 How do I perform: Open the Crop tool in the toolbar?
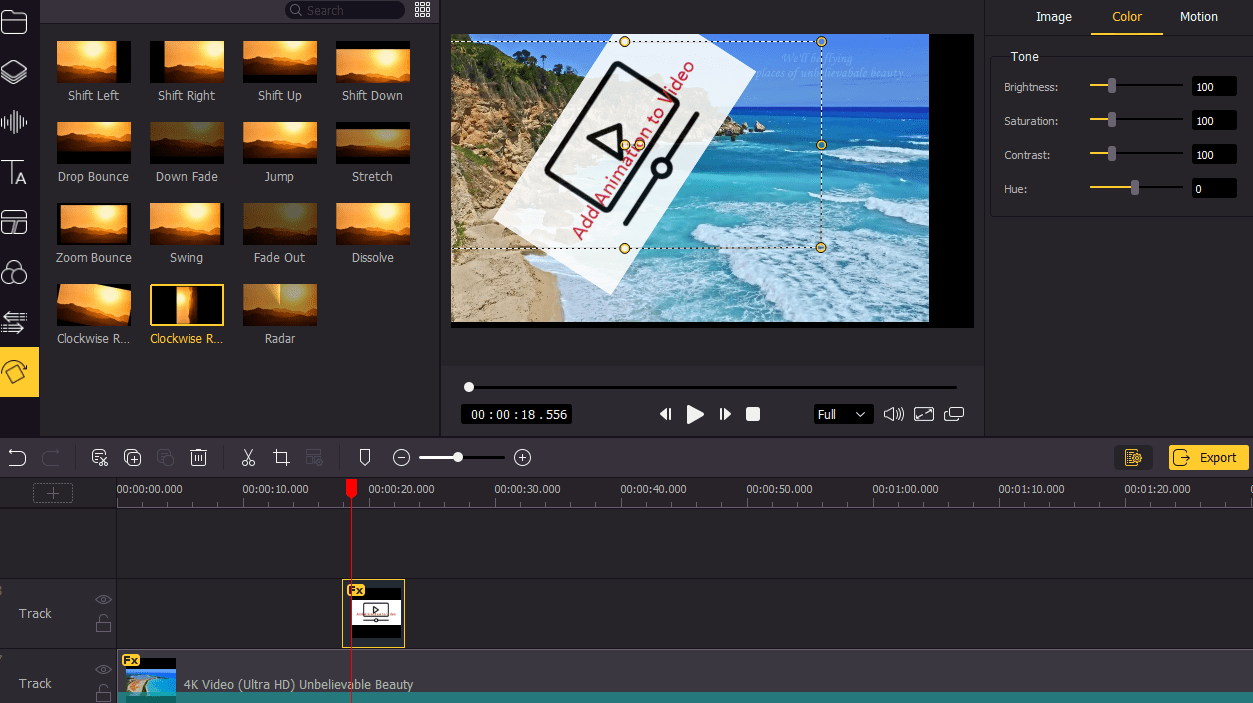[x=281, y=457]
